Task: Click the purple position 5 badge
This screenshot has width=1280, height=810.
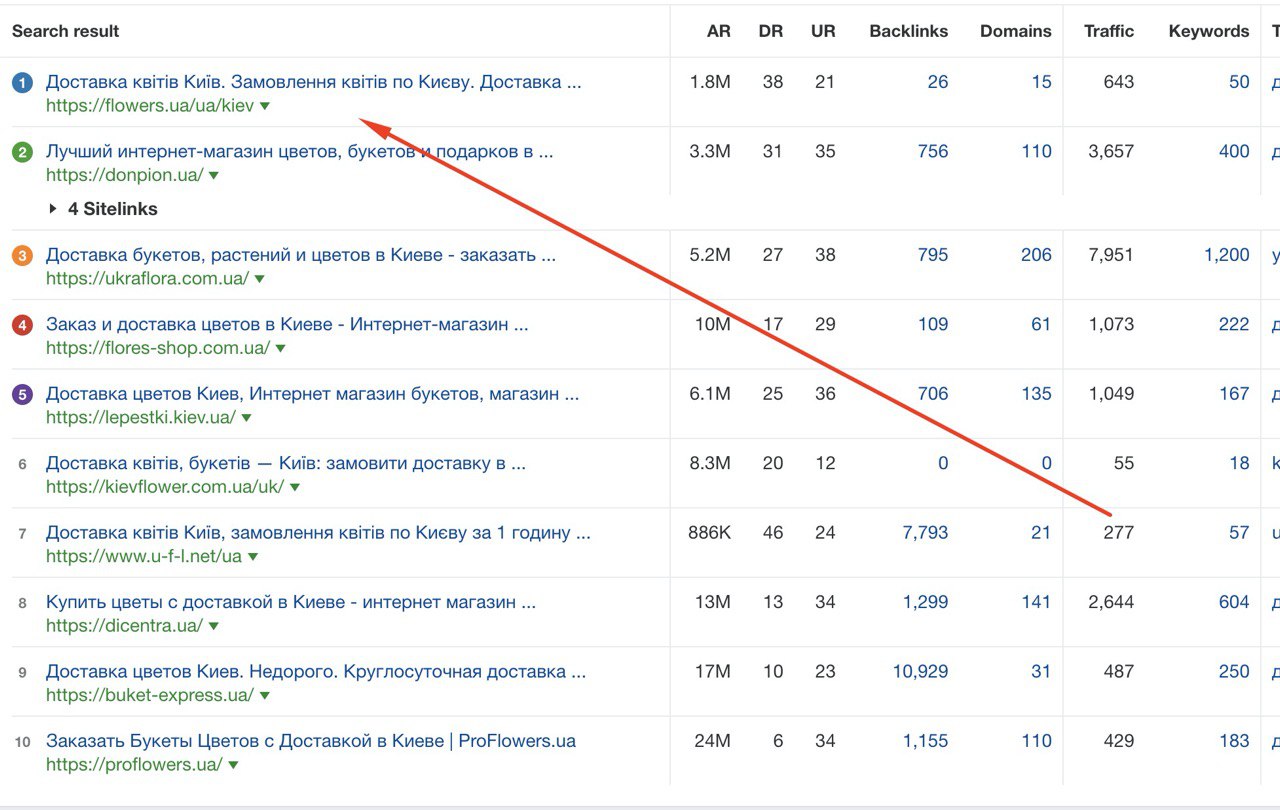Action: pyautogui.click(x=22, y=394)
